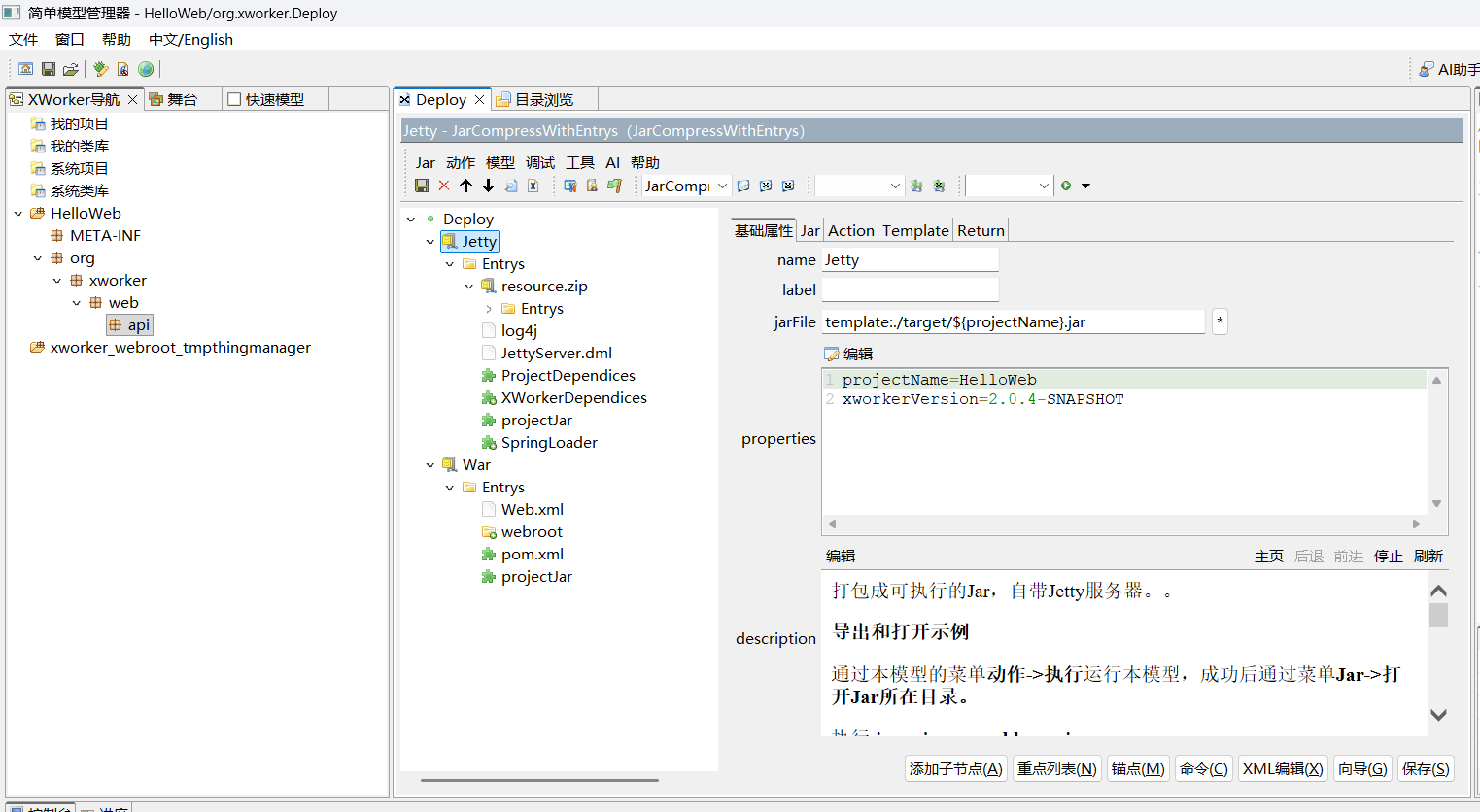Image resolution: width=1480 pixels, height=812 pixels.
Task: Click the 刷新 link above the description
Action: 1428,556
